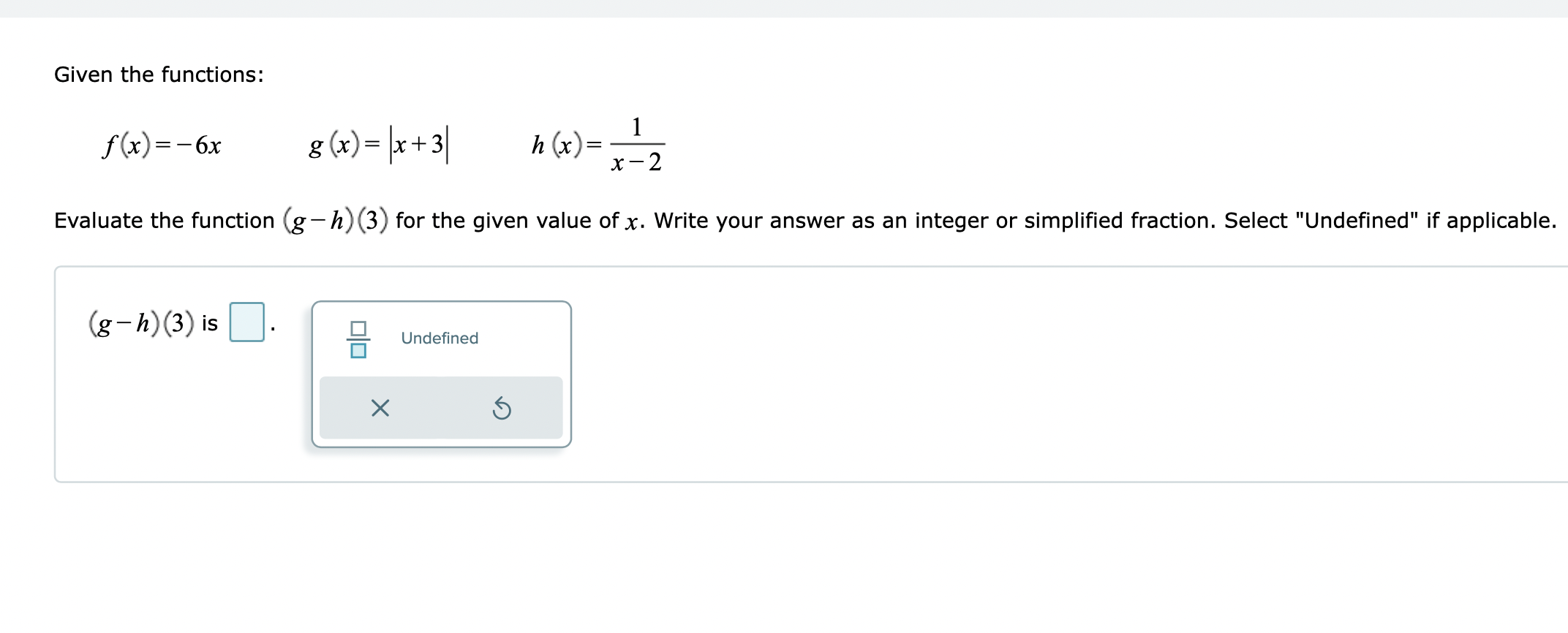
Task: Clear the answer using the X icon
Action: tap(379, 409)
